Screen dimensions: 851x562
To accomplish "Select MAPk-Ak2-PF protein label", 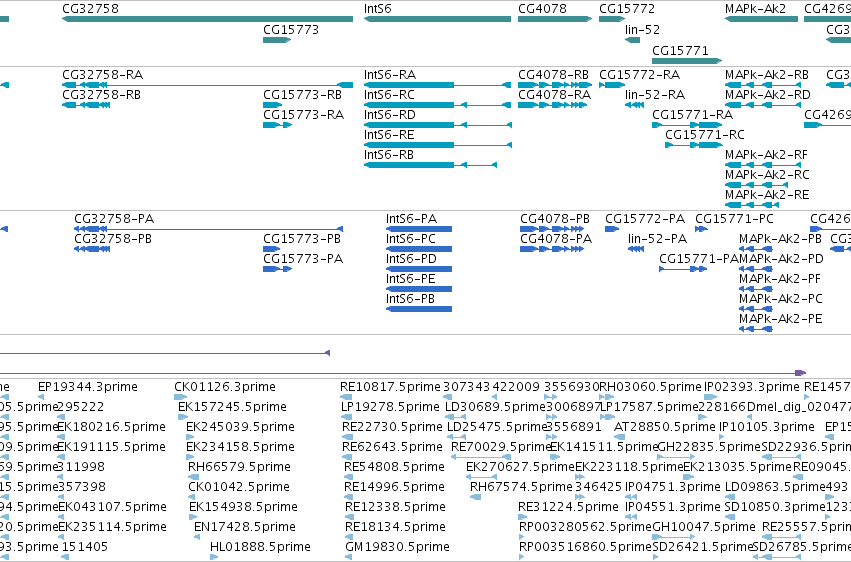I will pyautogui.click(x=780, y=279).
